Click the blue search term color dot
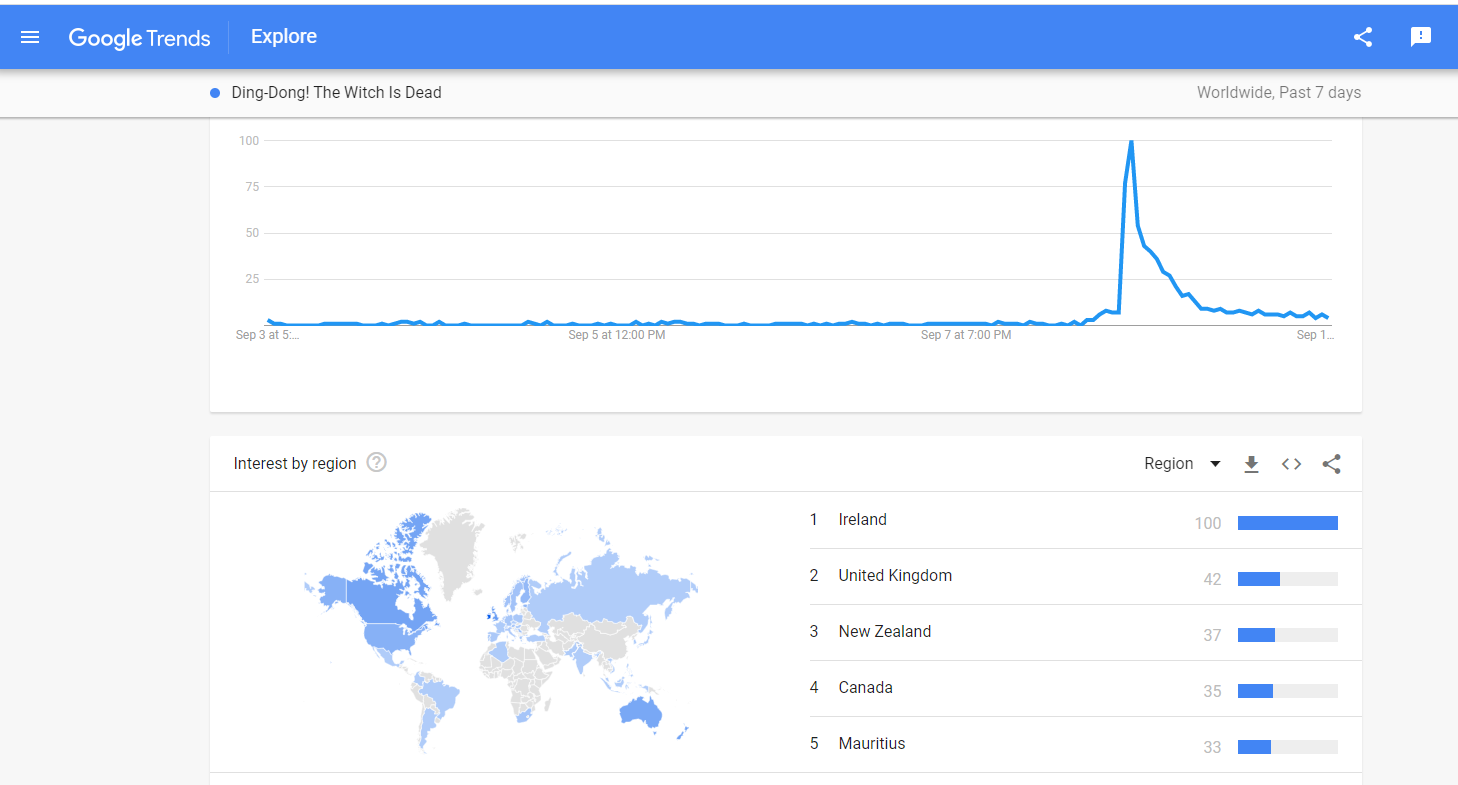1458x785 pixels. coord(215,93)
